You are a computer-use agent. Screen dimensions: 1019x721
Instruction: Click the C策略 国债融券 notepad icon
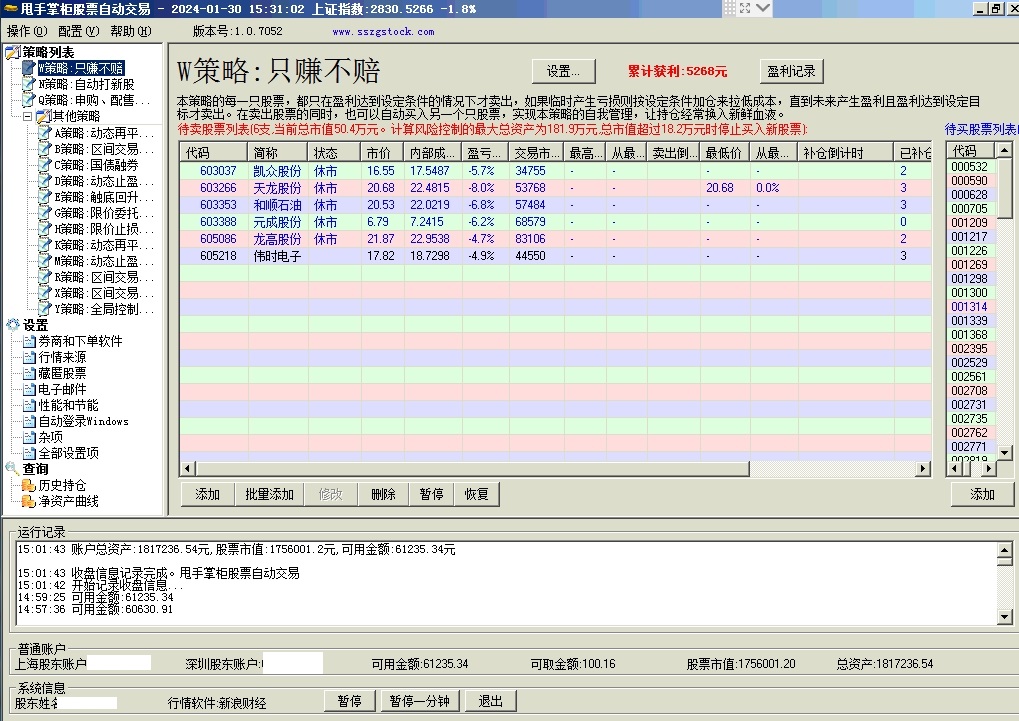[x=45, y=165]
